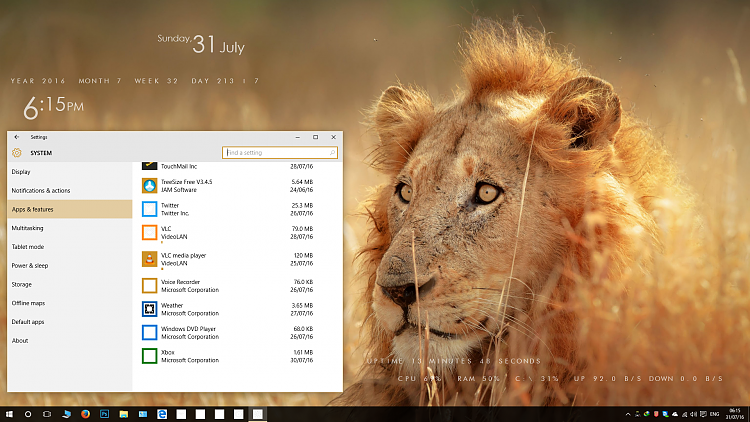Click the Find a setting search box
Screen dimensions: 750x422
[x=279, y=153]
